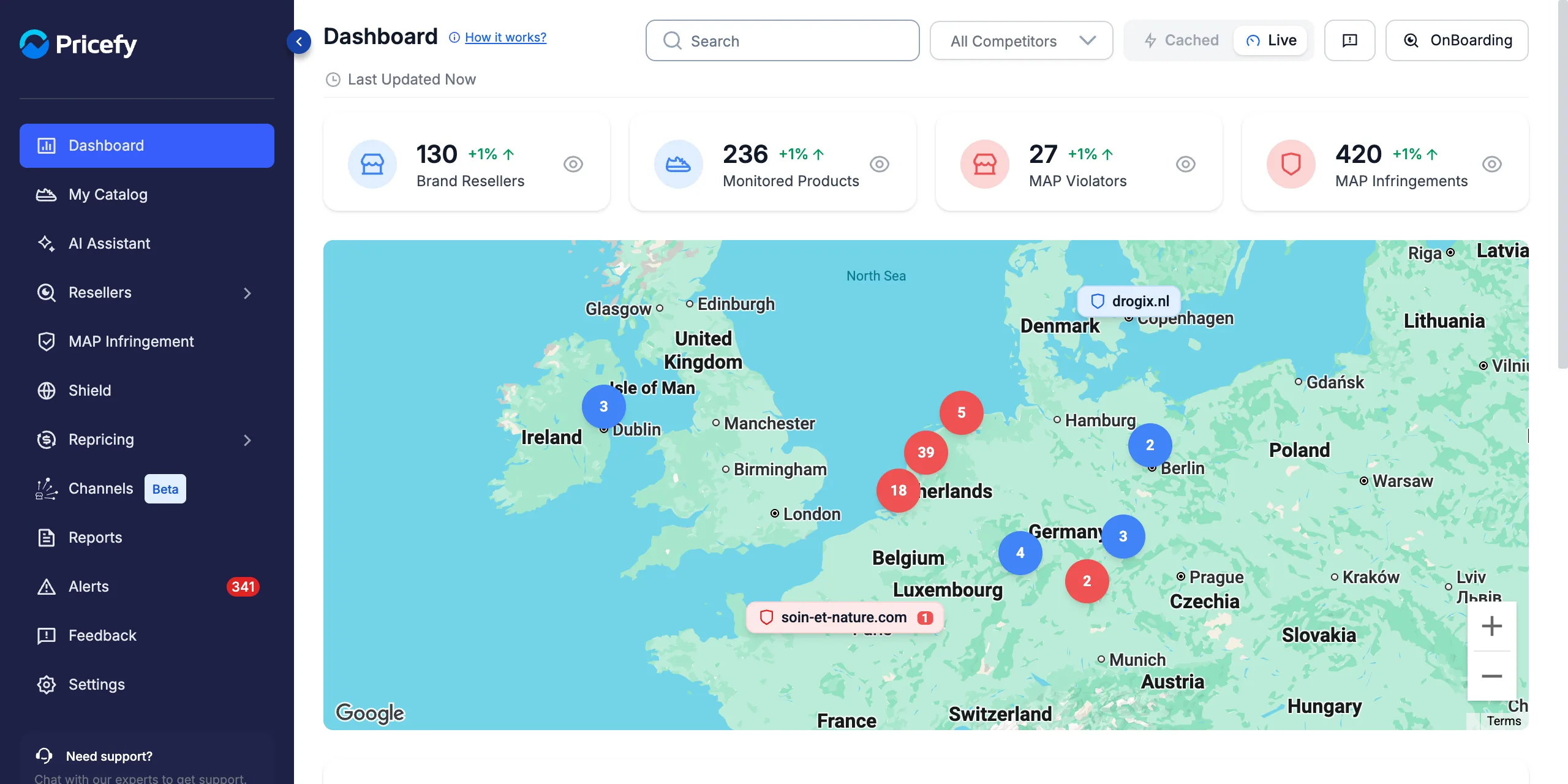Click the info icon beside How it works
Viewport: 1568px width, 784px height.
[454, 37]
